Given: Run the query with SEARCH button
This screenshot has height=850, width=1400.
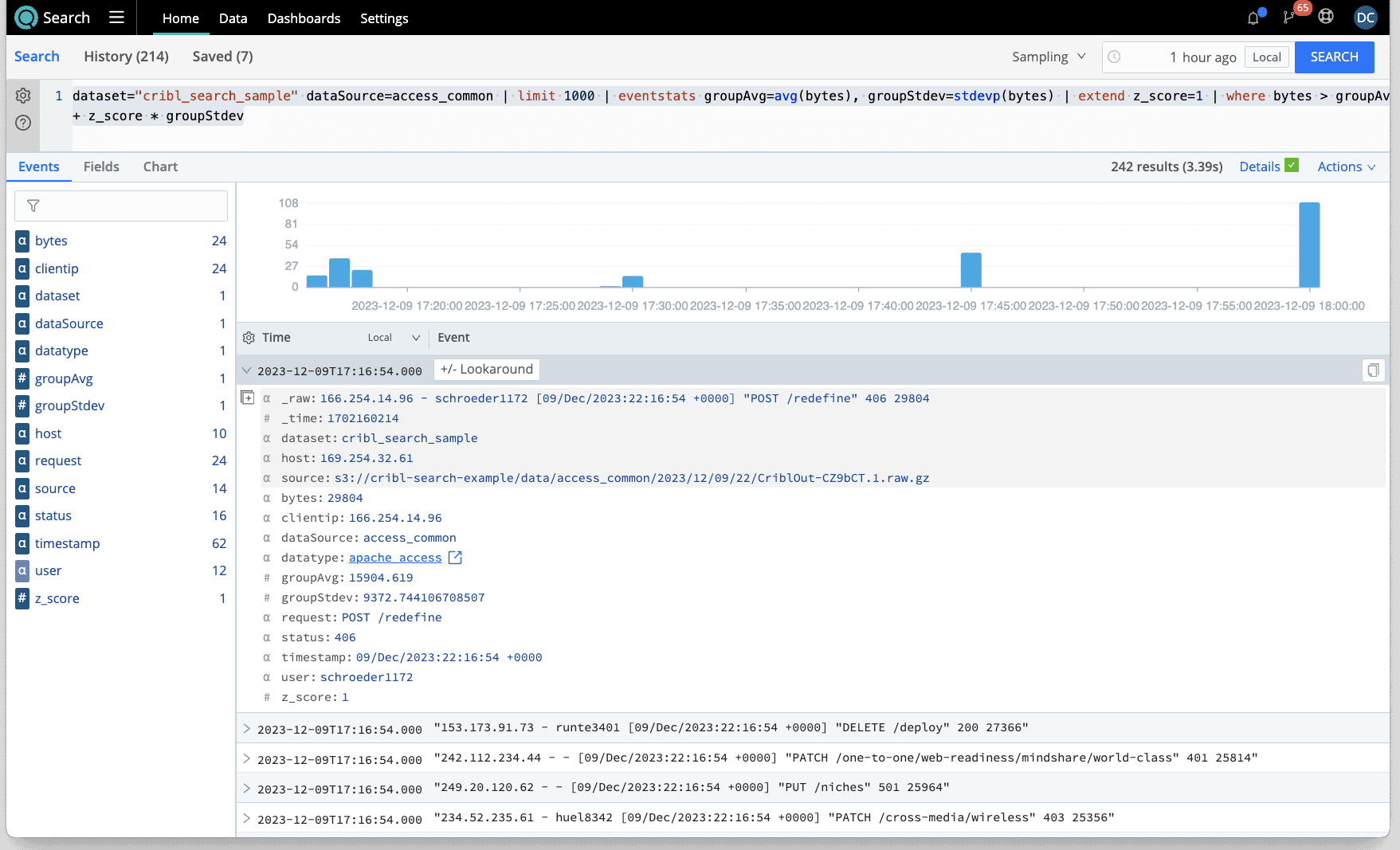Looking at the screenshot, I should pos(1334,57).
